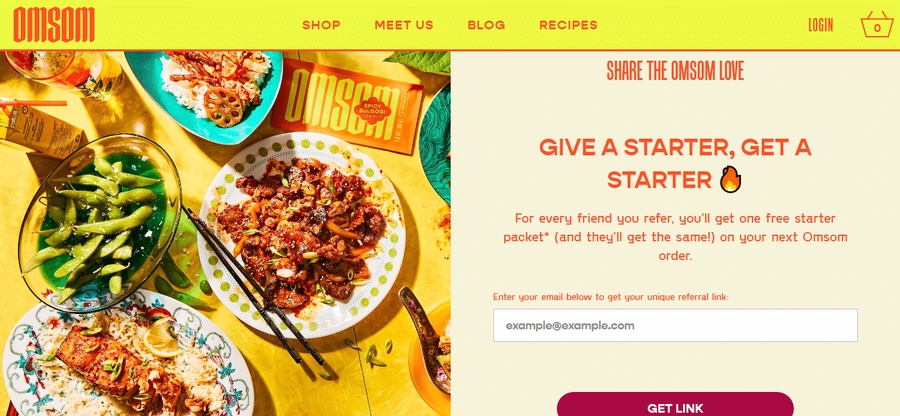Image resolution: width=900 pixels, height=416 pixels.
Task: Open the shopping cart basket icon
Action: 877,25
